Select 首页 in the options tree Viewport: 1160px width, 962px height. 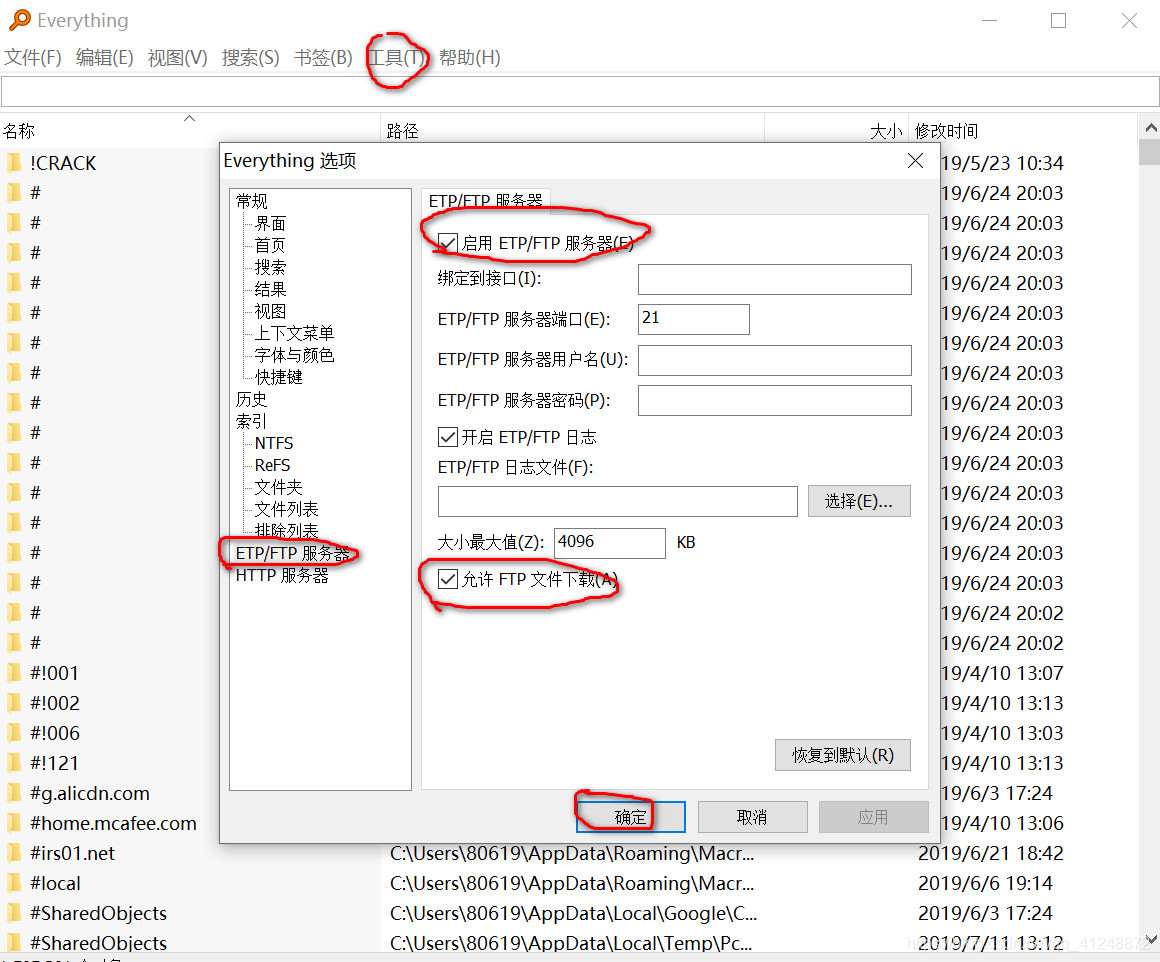click(x=270, y=245)
